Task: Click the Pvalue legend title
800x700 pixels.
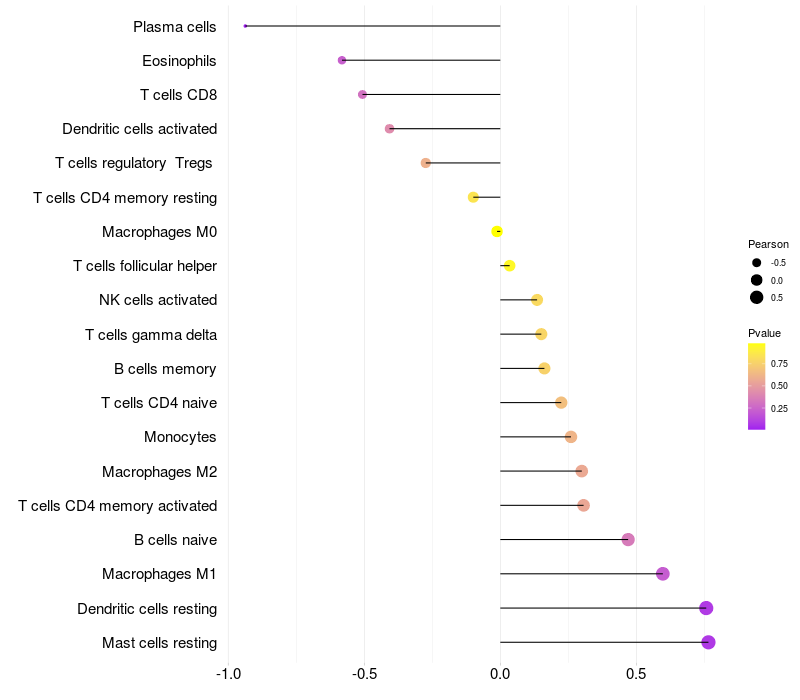Action: coord(764,333)
